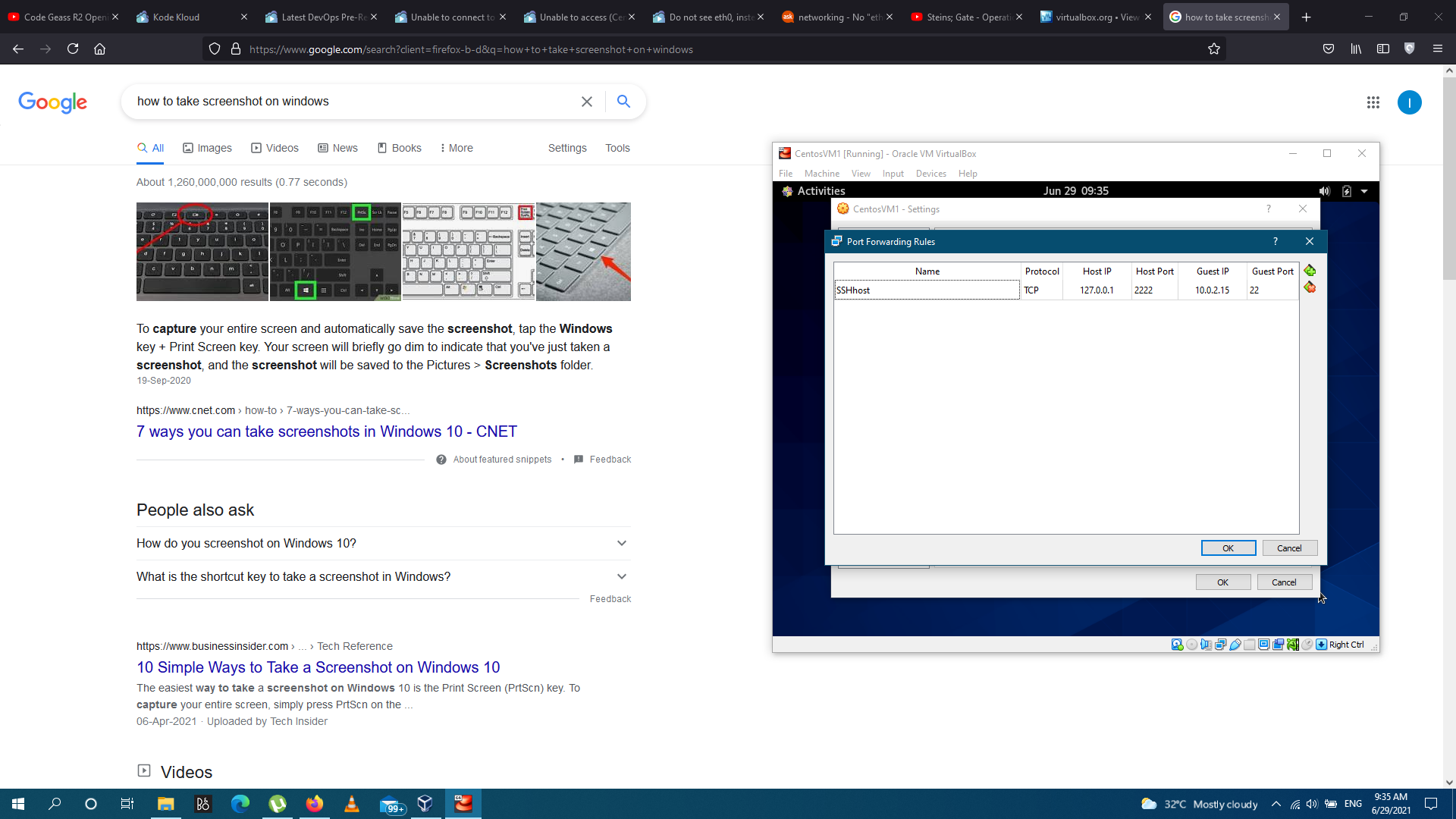The width and height of the screenshot is (1456, 819).
Task: Click host key arrow icon beside Right Ctrl
Action: (1321, 645)
